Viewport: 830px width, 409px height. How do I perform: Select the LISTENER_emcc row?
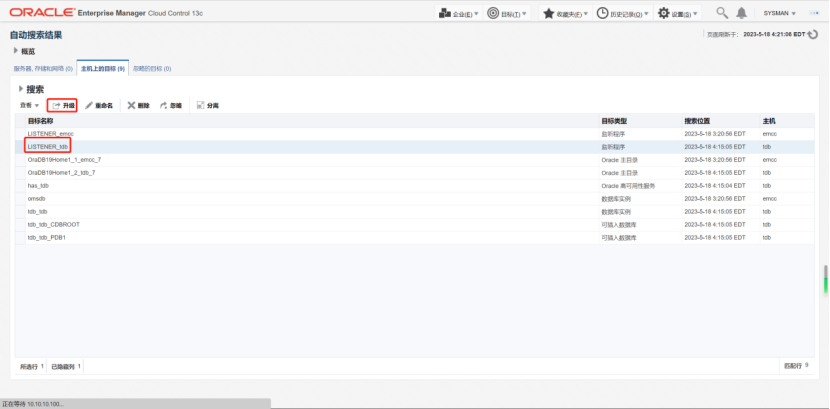[x=414, y=134]
